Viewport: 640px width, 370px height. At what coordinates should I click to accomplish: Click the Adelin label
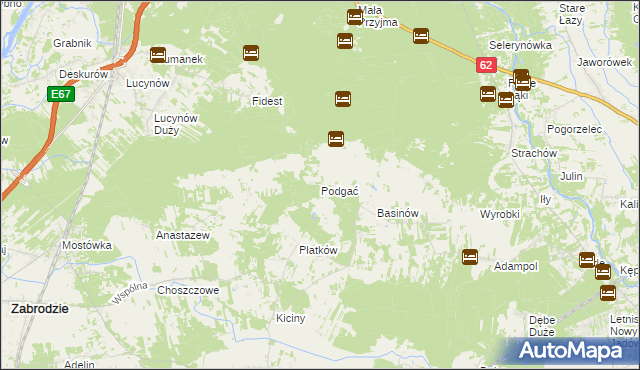[x=80, y=364]
